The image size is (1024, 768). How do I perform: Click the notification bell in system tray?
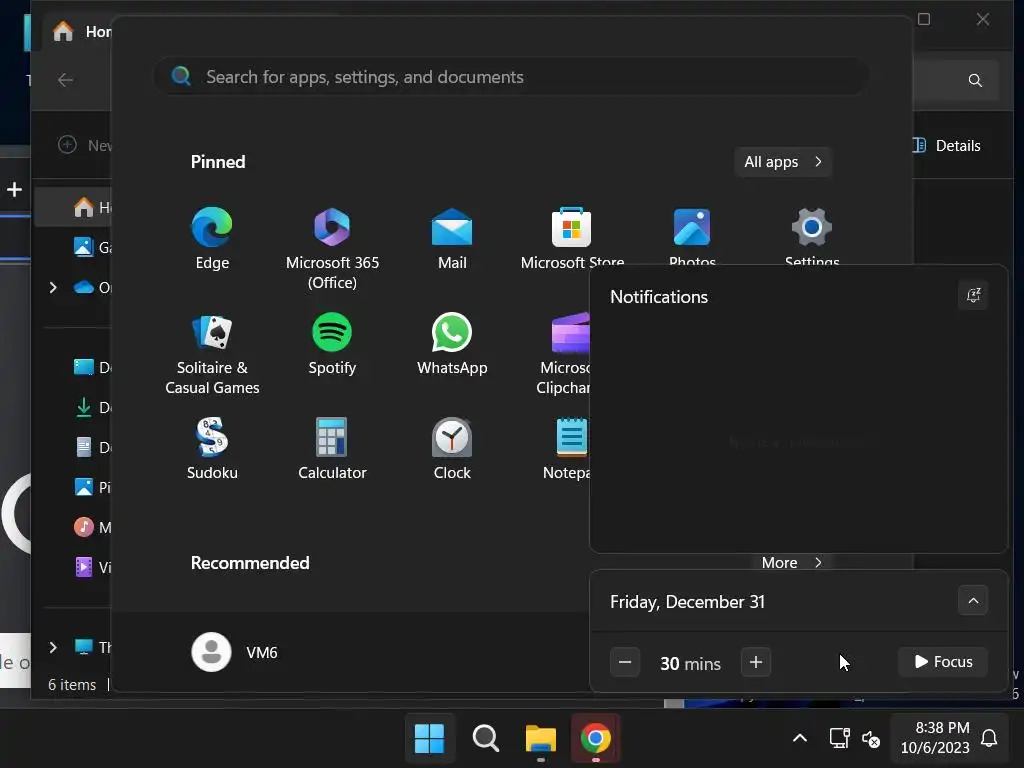(989, 738)
